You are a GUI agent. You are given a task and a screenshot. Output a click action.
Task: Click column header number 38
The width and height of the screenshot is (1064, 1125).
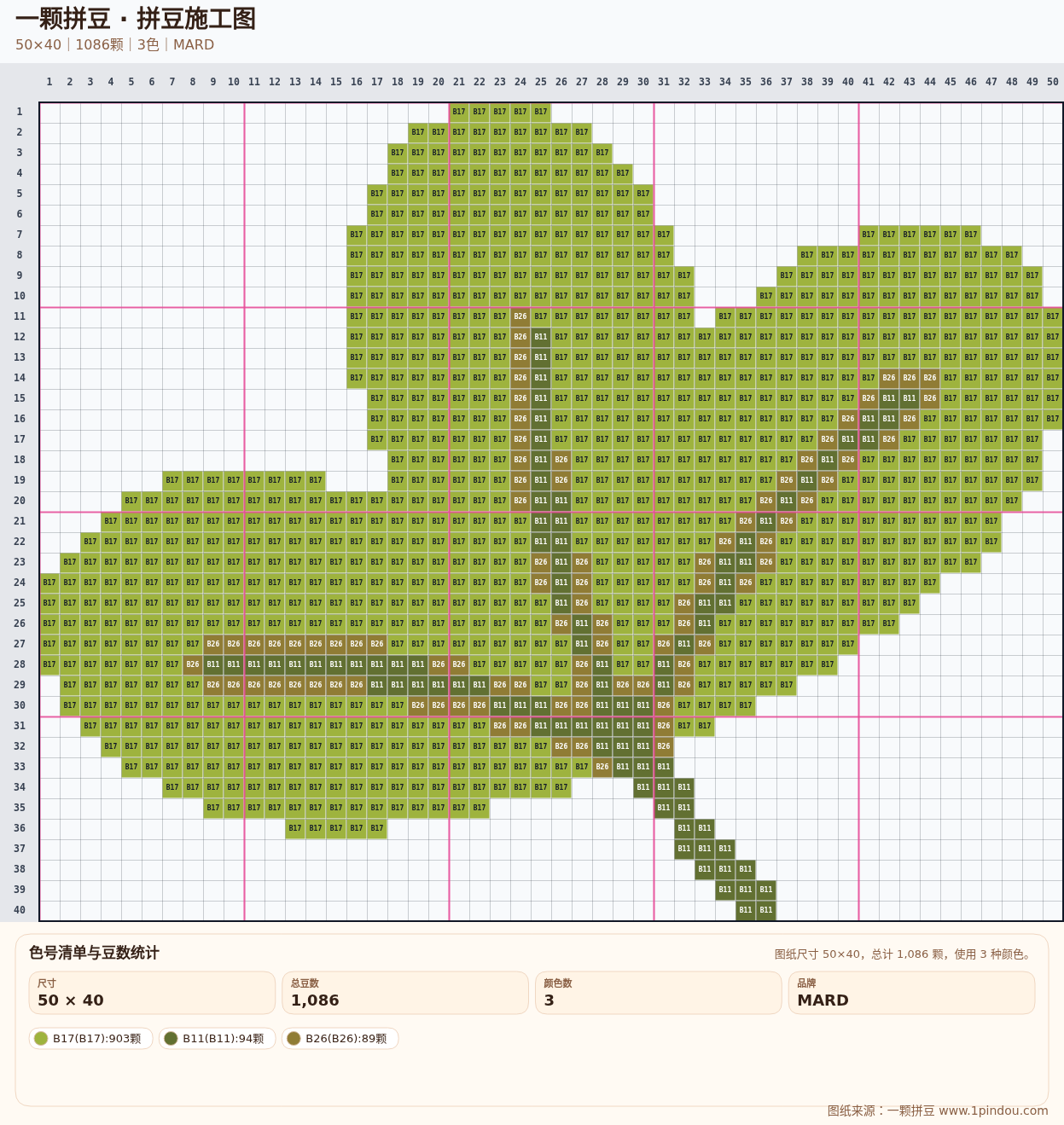click(807, 82)
